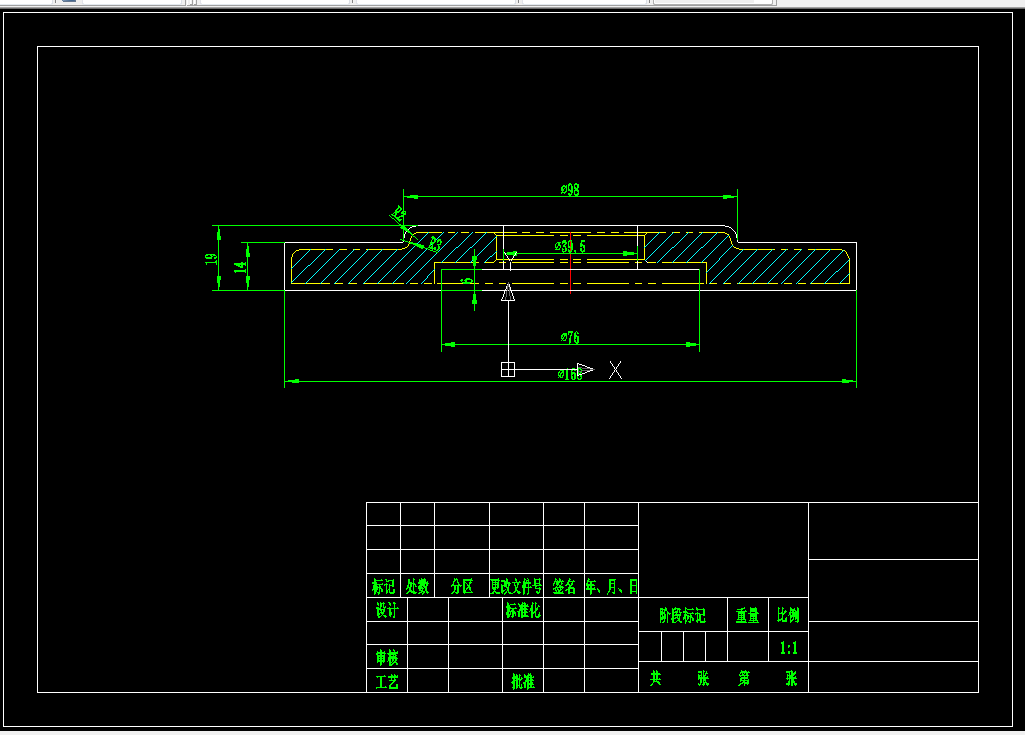Click the 共 text in sheet count row
Image resolution: width=1025 pixels, height=735 pixels.
pos(656,678)
